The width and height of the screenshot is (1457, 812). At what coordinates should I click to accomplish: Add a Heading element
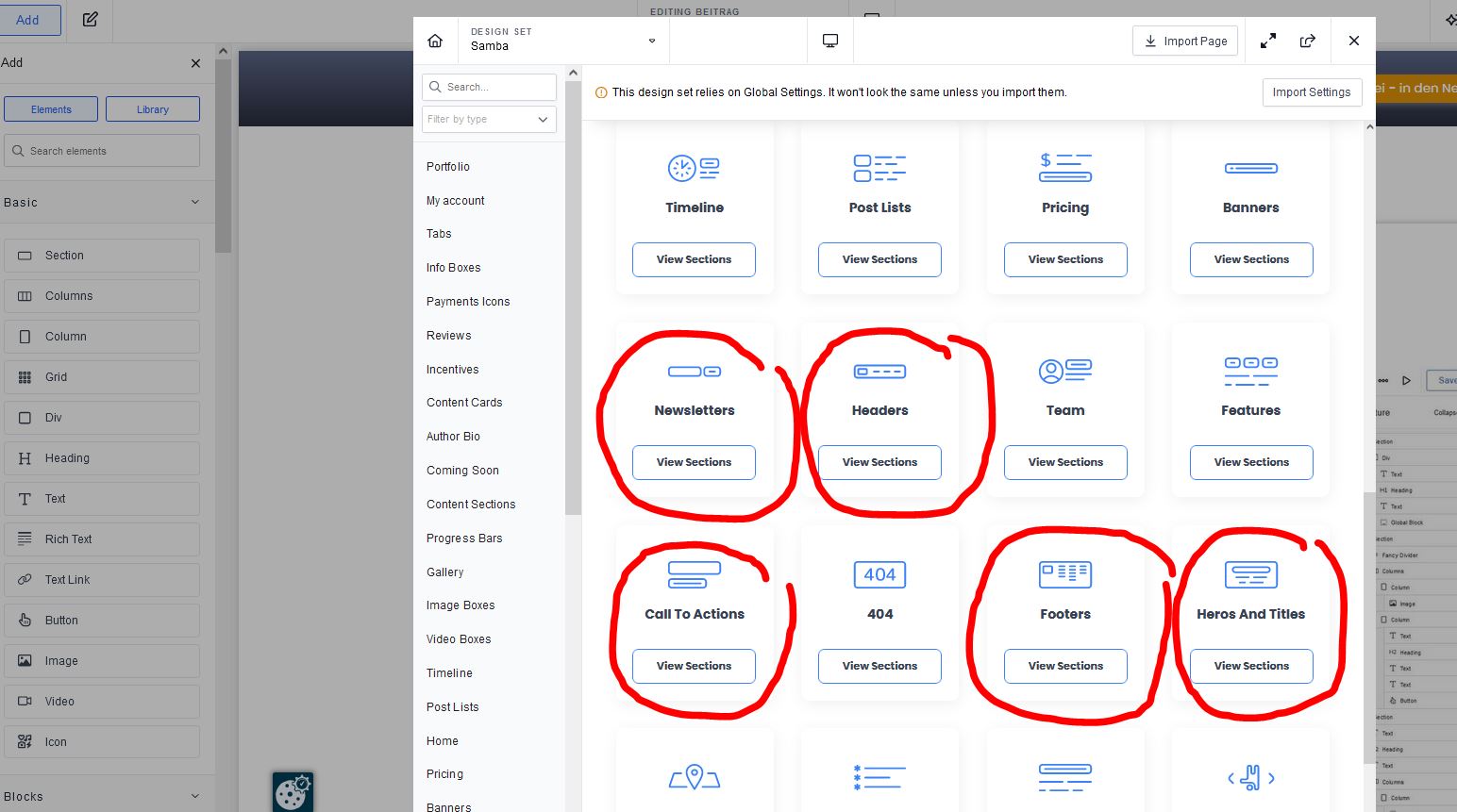pos(102,458)
